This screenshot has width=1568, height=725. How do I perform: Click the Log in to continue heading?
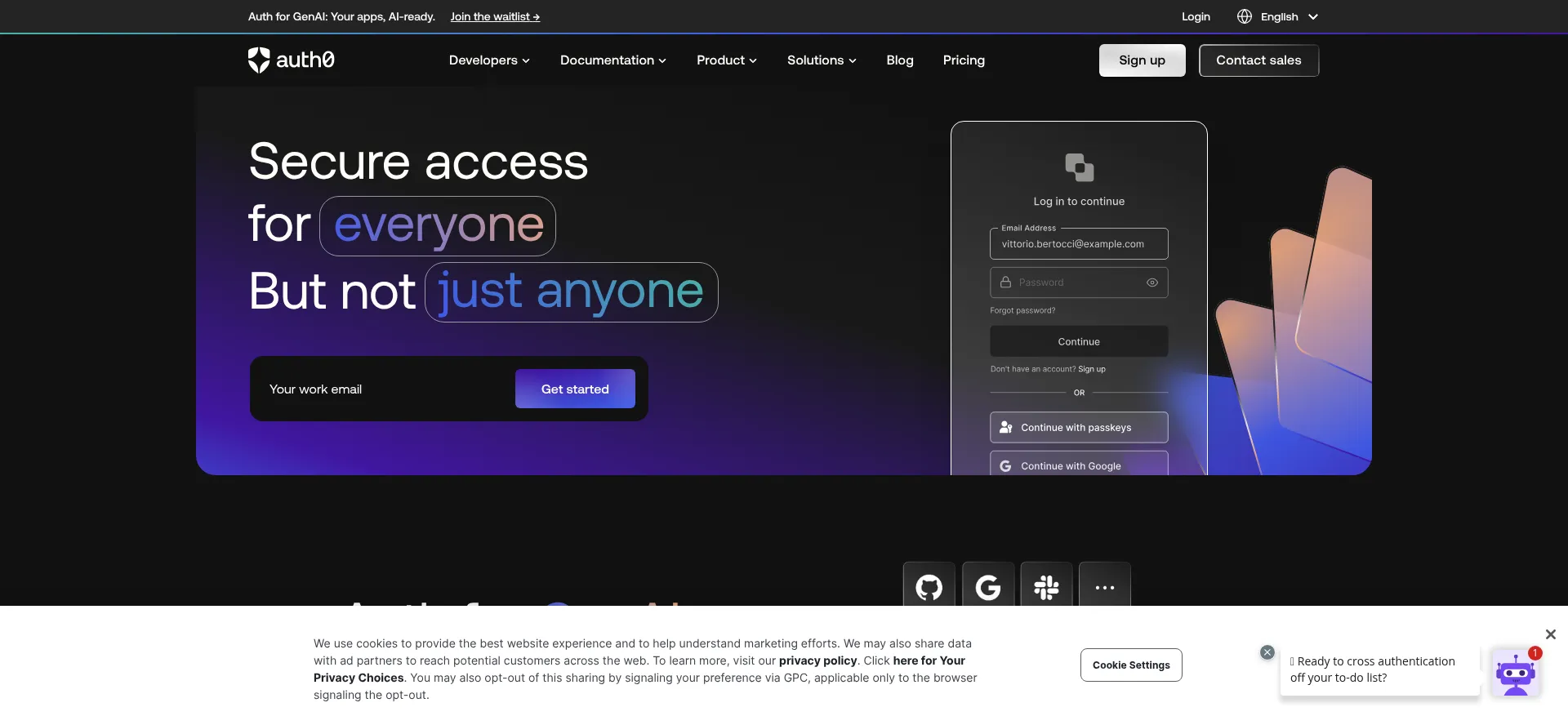coord(1079,201)
